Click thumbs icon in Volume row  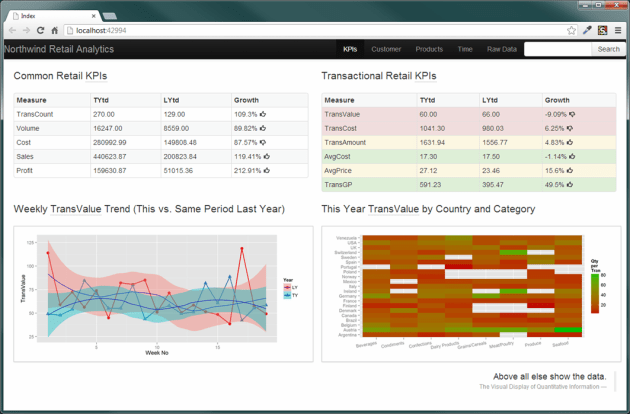point(263,128)
